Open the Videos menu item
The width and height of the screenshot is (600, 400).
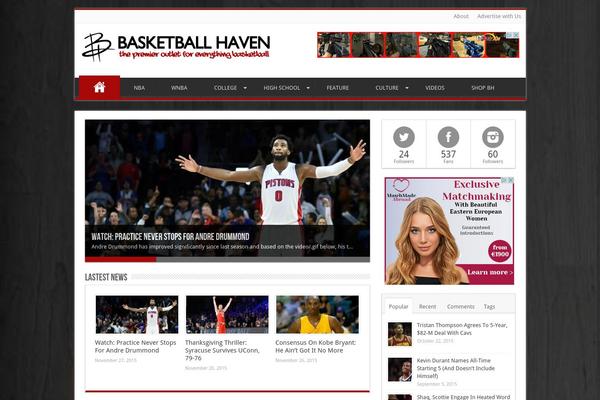[x=435, y=88]
